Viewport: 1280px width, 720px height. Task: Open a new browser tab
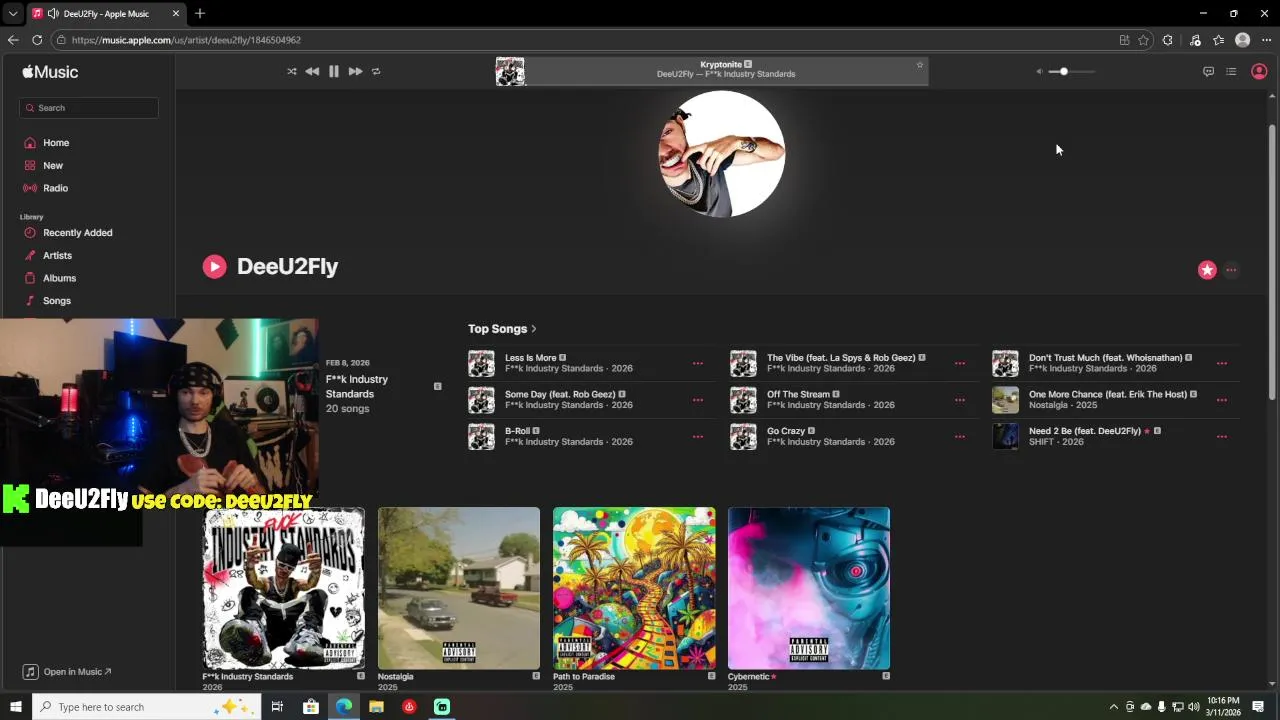point(200,14)
